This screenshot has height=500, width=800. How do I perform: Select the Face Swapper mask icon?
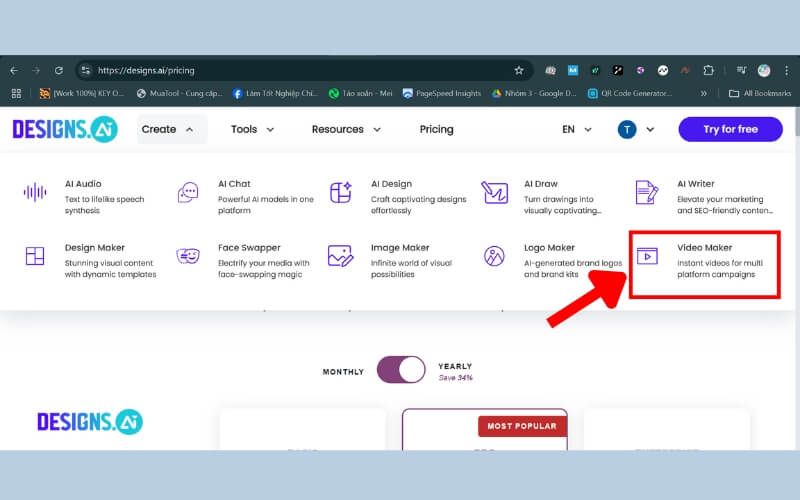(188, 256)
